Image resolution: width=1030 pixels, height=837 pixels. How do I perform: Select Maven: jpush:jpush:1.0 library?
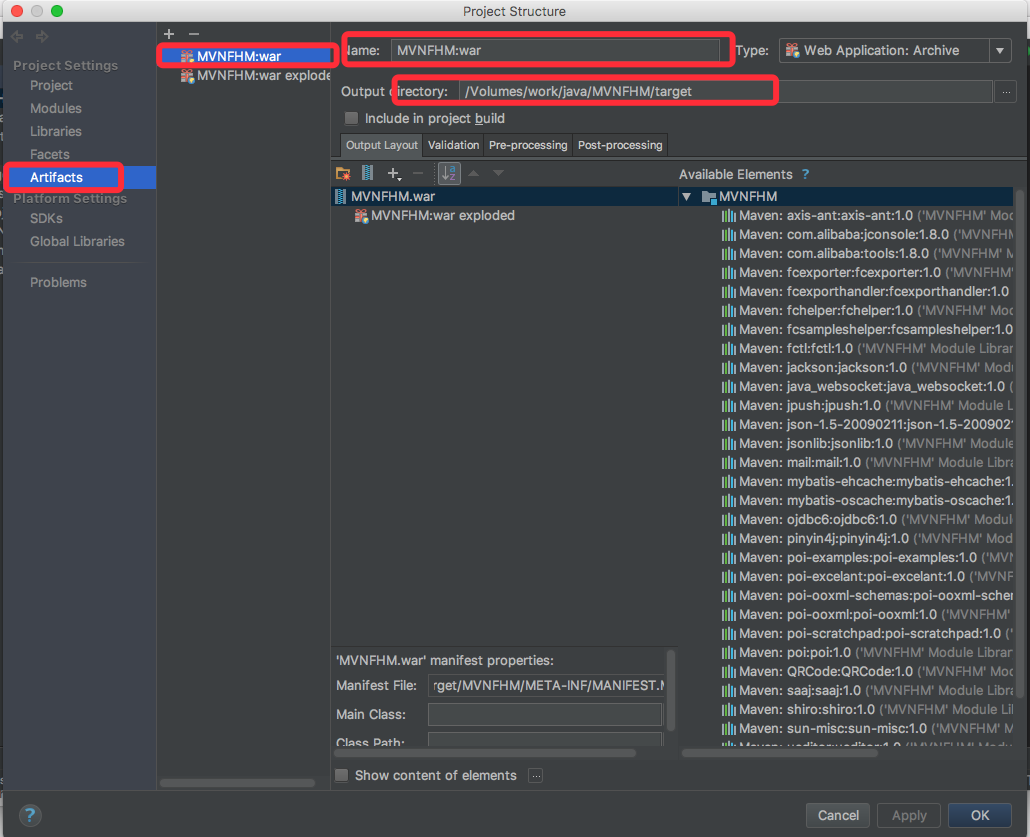pyautogui.click(x=866, y=406)
